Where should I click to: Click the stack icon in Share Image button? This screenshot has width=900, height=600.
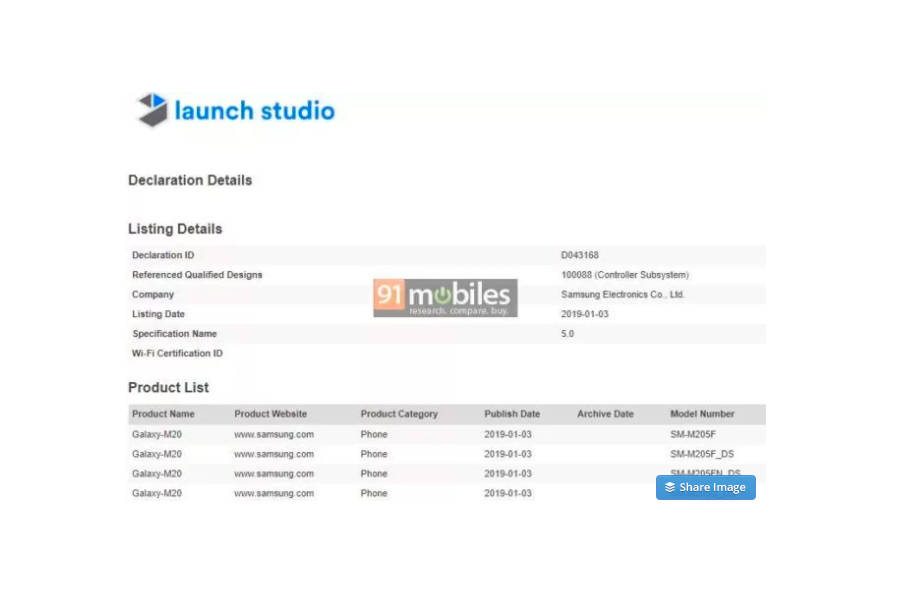(670, 487)
